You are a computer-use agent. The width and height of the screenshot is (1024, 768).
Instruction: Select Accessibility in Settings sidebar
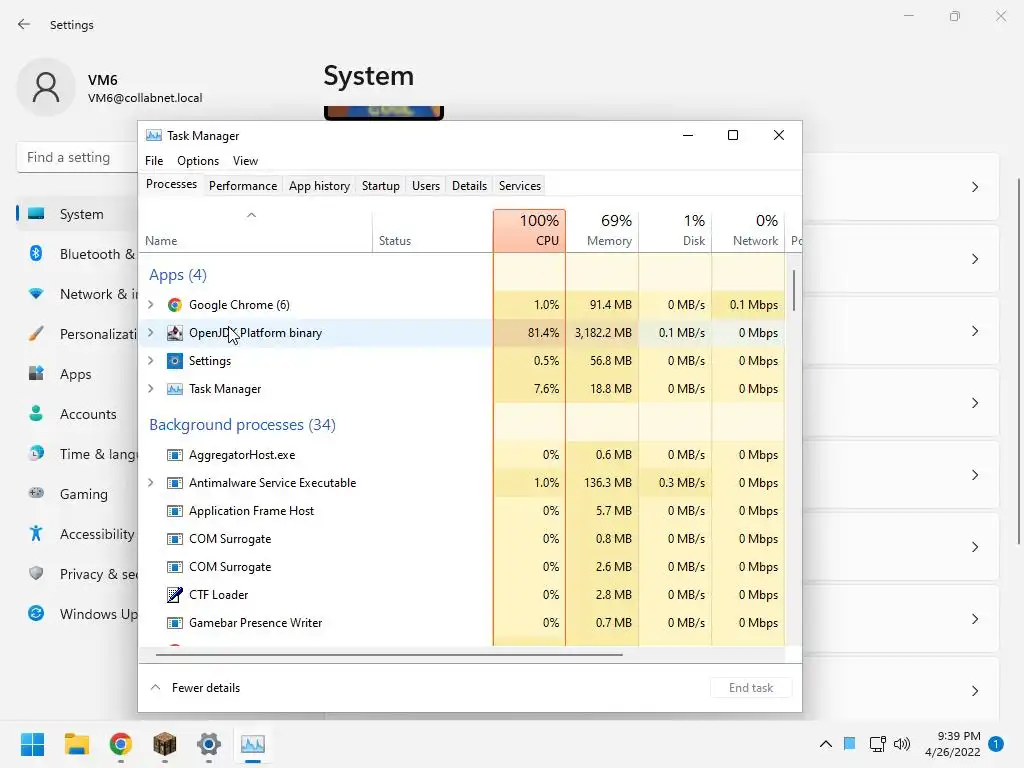tap(77, 534)
